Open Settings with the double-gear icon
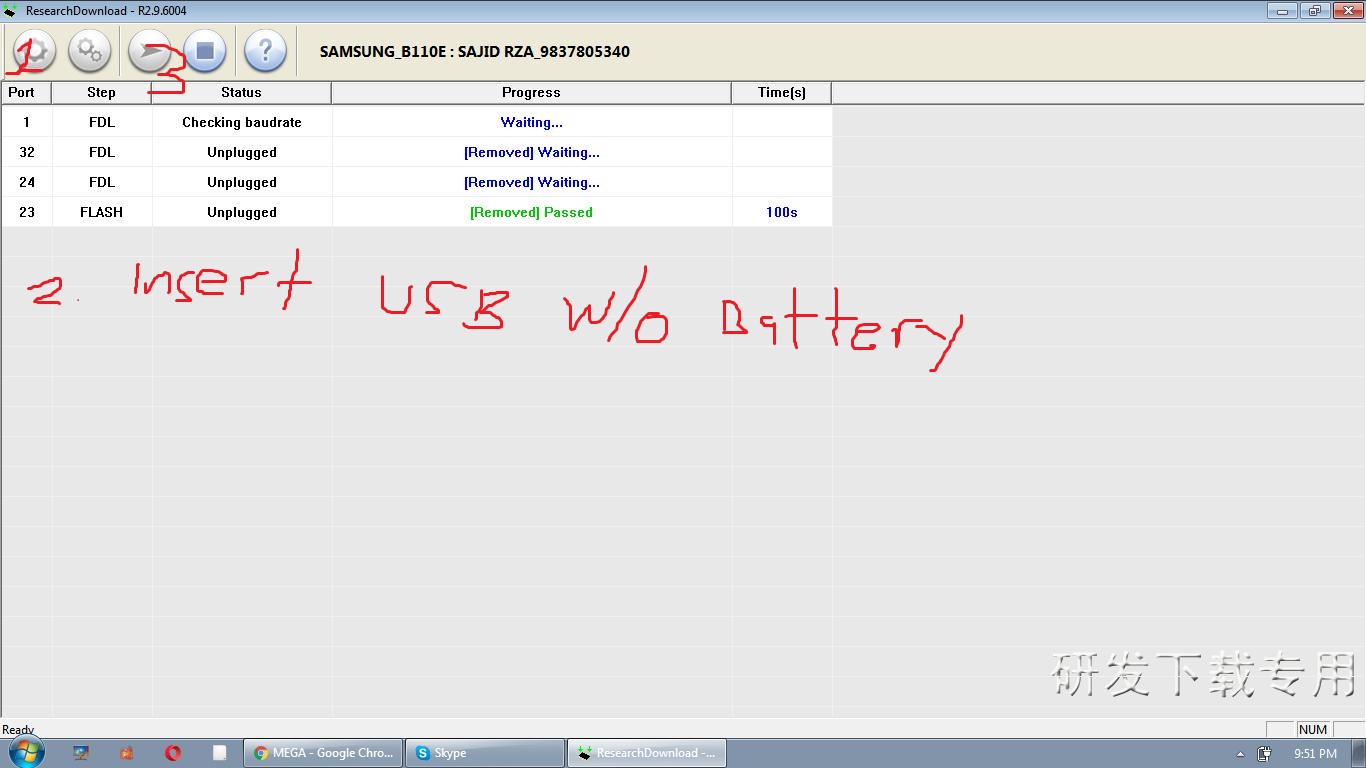 89,51
